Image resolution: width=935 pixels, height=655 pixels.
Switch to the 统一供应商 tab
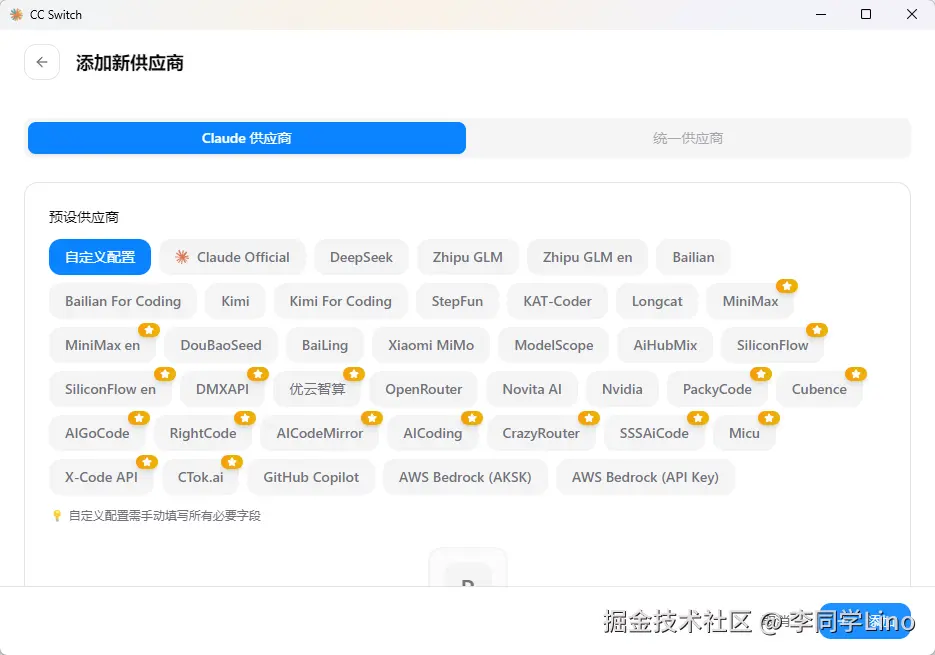pyautogui.click(x=688, y=138)
